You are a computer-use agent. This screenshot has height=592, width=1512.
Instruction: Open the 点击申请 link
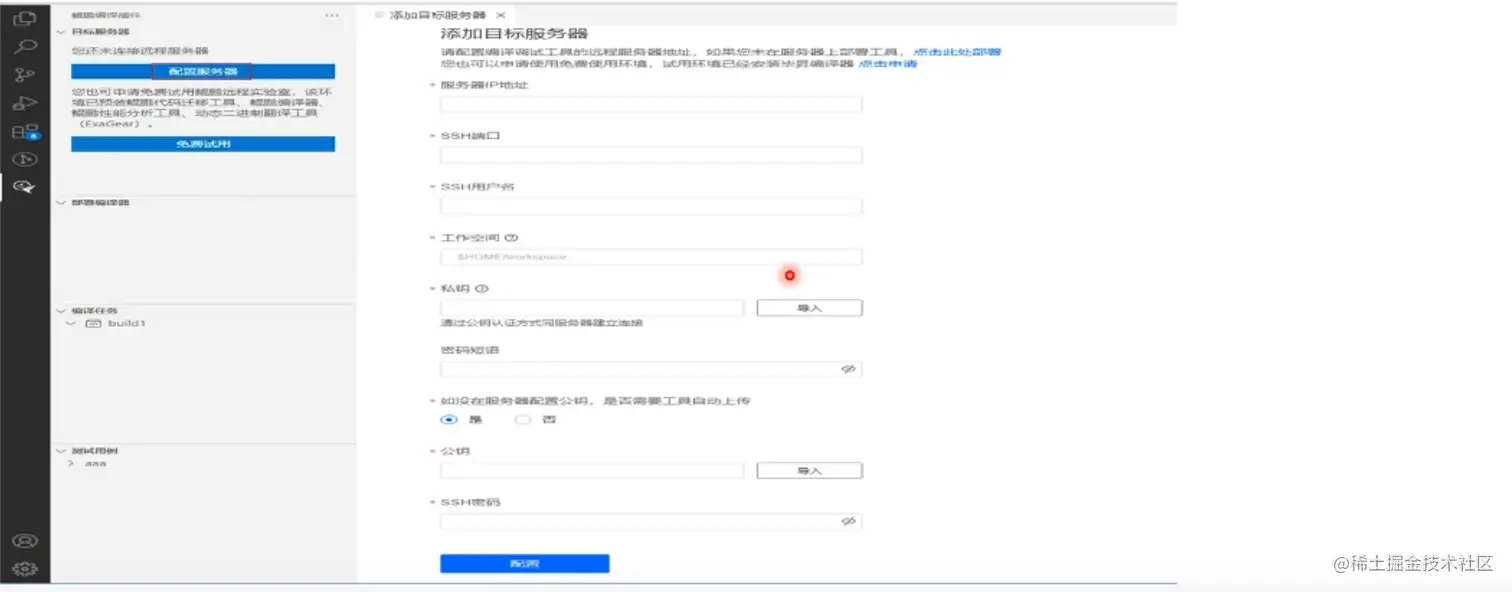[888, 64]
